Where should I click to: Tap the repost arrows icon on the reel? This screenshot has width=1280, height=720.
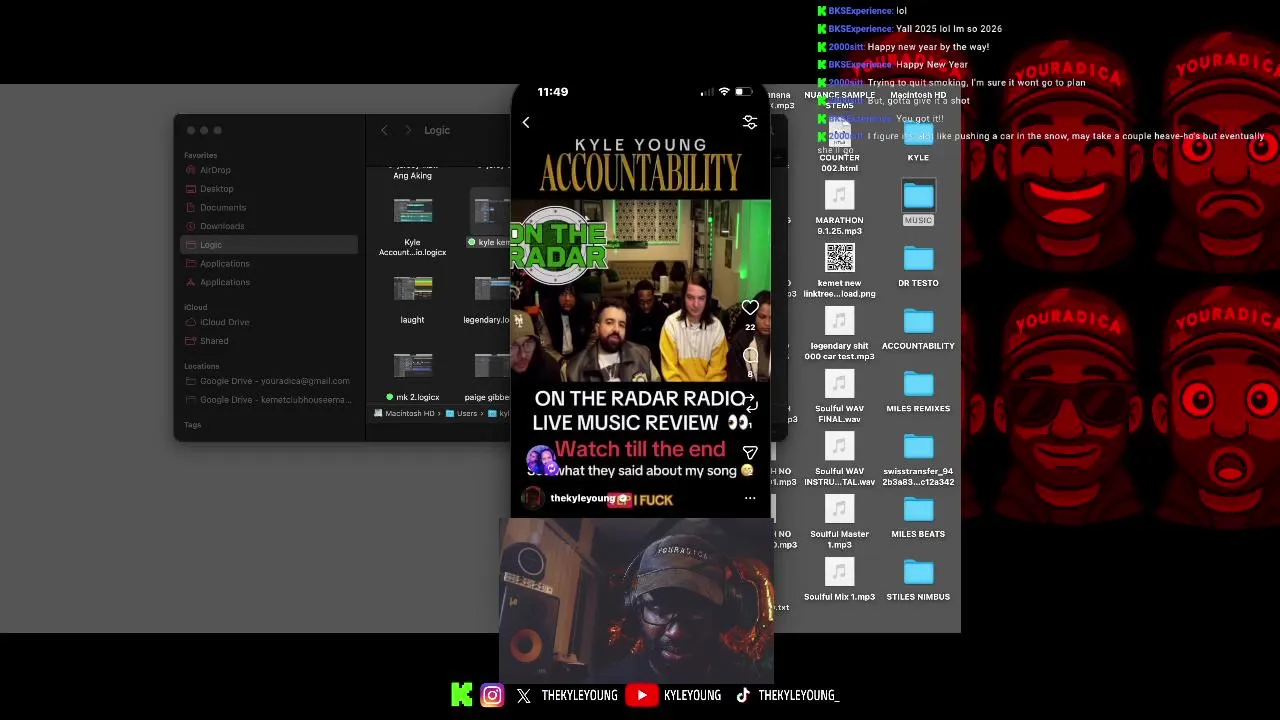750,404
